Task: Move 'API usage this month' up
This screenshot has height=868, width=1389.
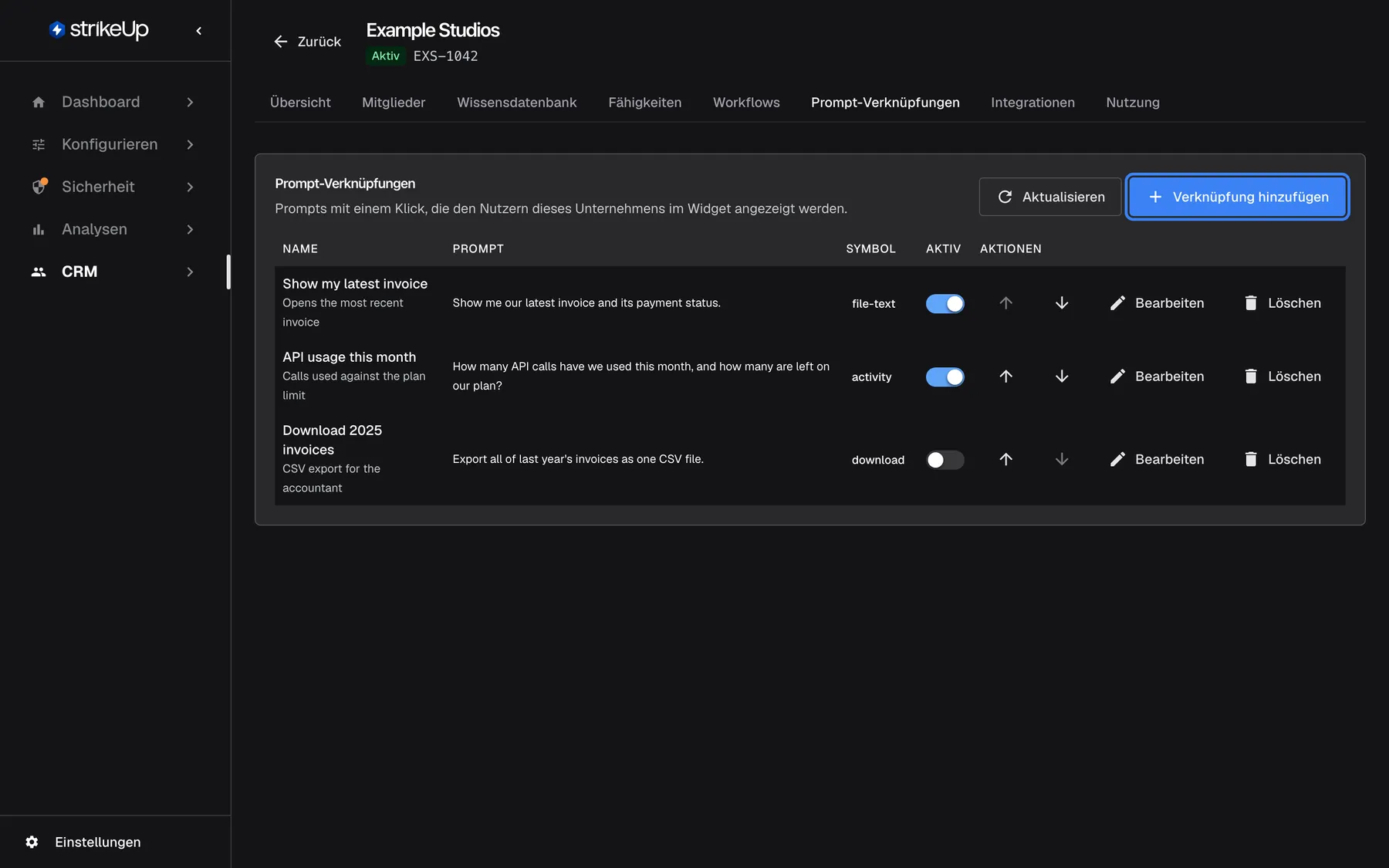Action: pos(1005,377)
